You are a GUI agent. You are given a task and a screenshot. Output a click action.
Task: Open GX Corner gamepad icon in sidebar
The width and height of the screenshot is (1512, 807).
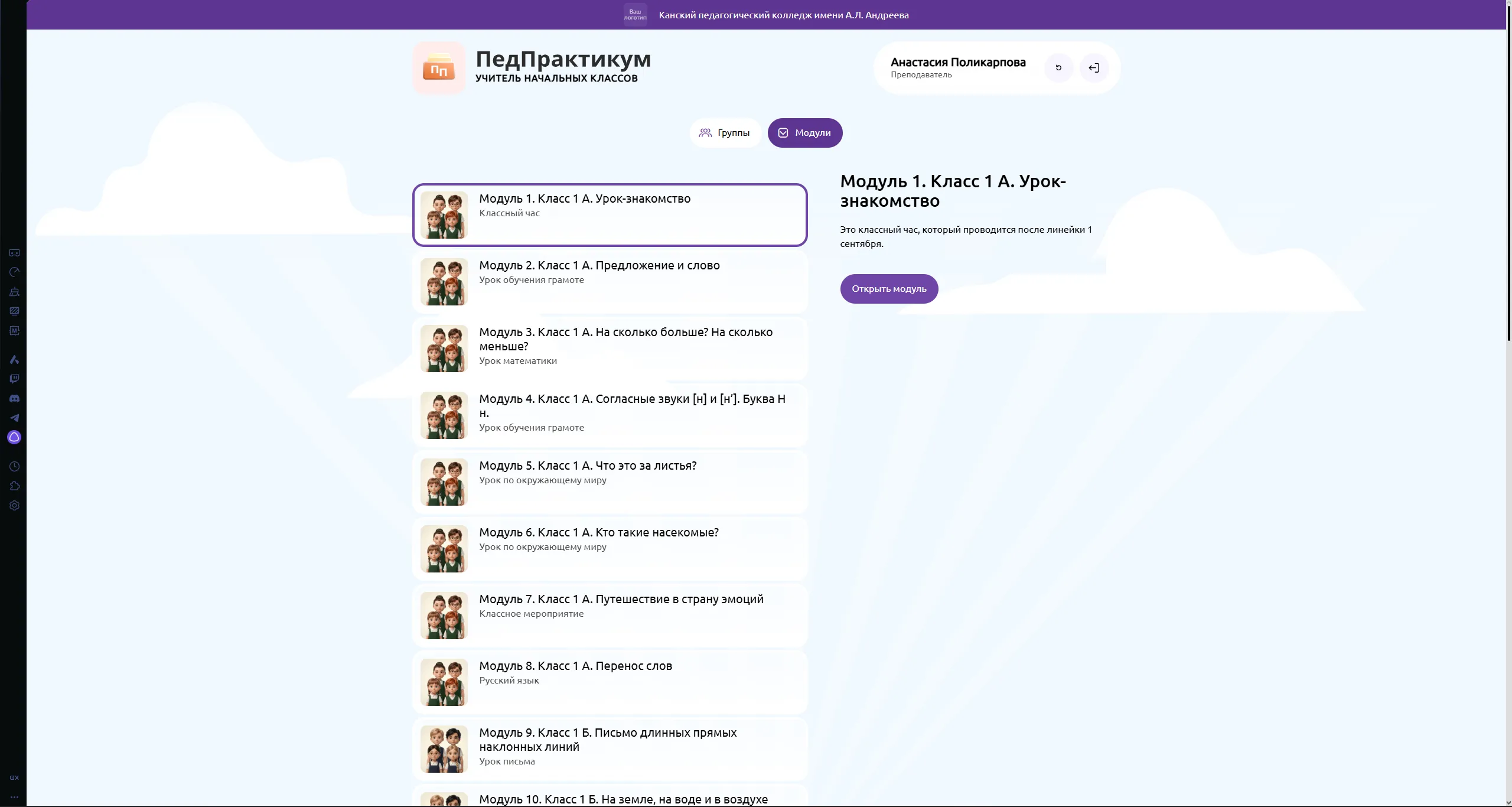[x=14, y=253]
